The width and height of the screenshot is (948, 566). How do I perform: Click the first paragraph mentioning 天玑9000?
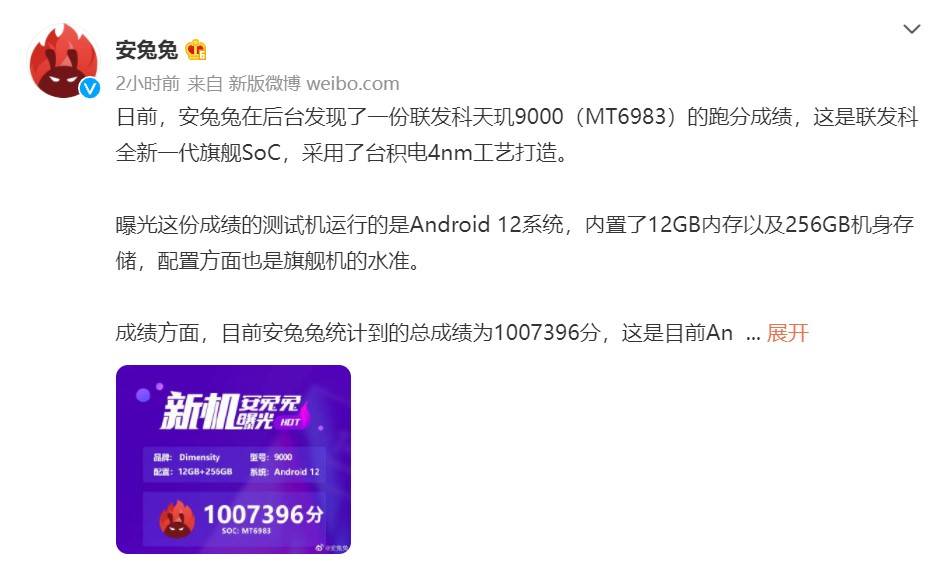pyautogui.click(x=517, y=134)
